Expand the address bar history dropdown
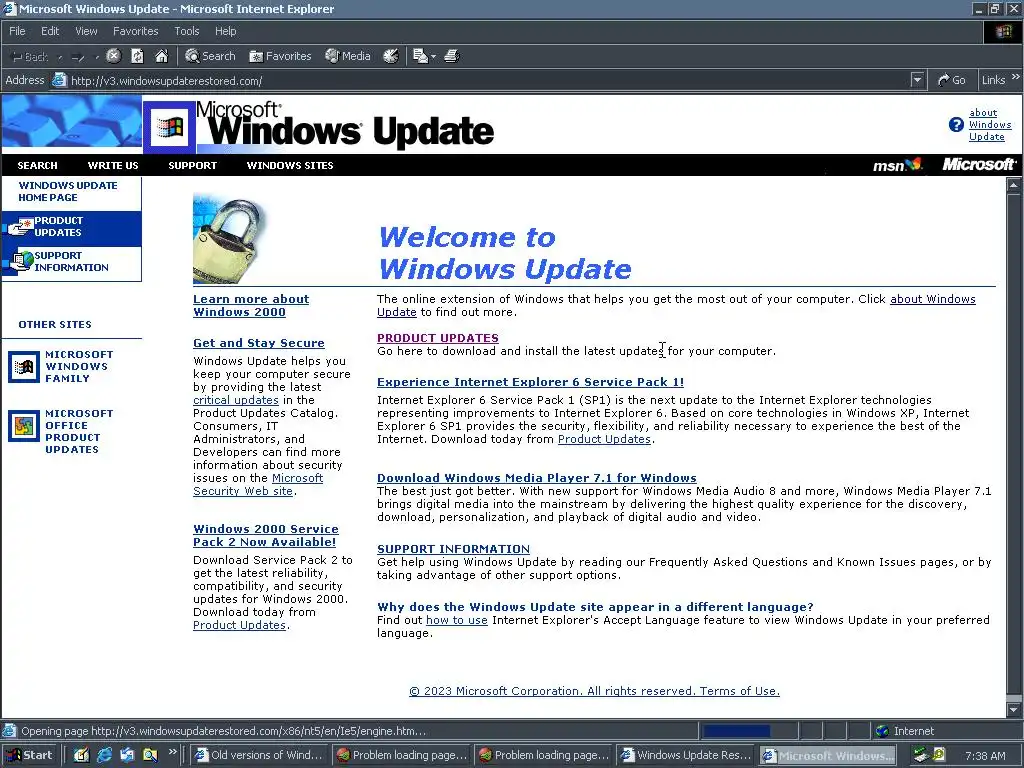The image size is (1024, 768). (x=917, y=80)
